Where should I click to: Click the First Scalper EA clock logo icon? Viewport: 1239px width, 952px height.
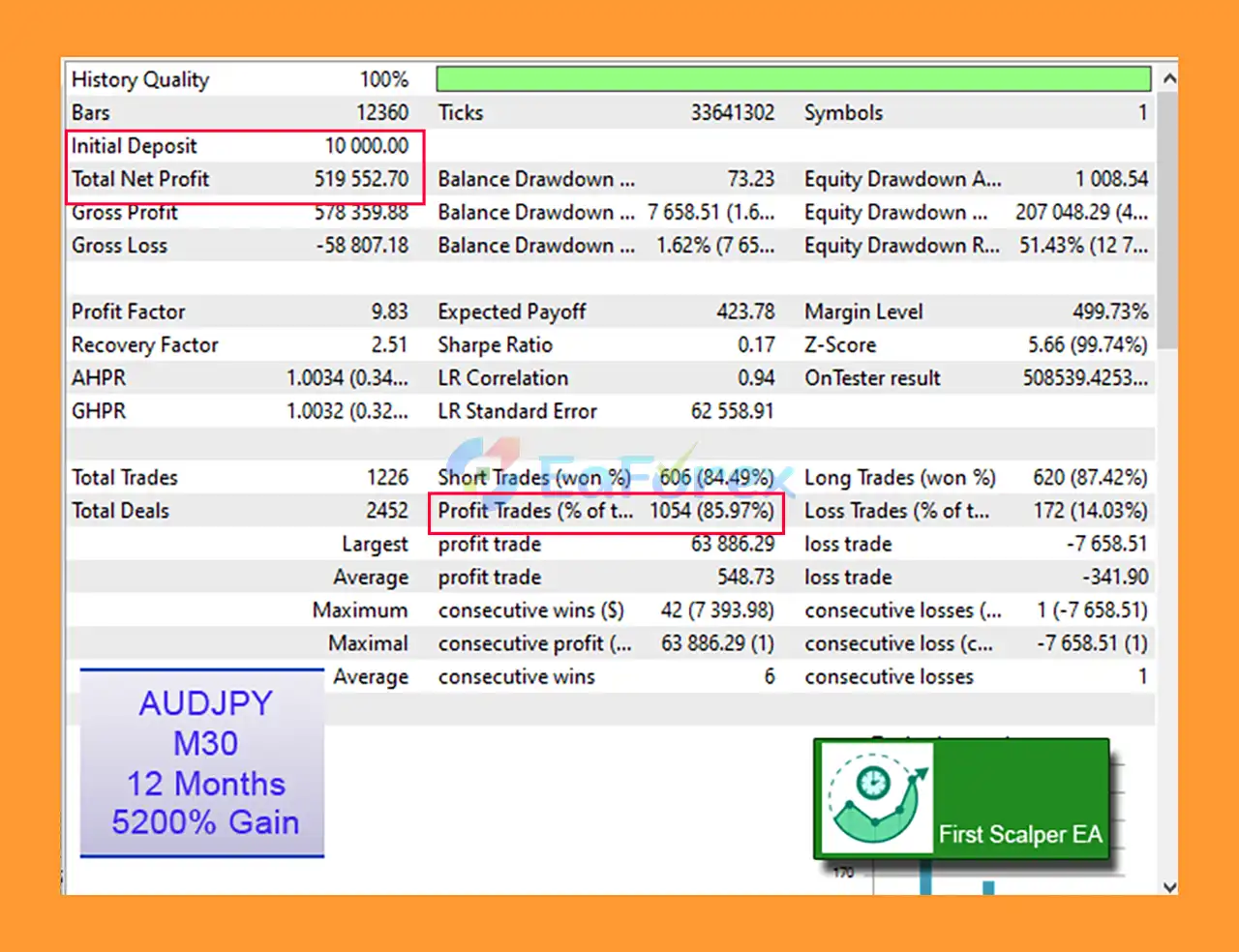click(876, 798)
